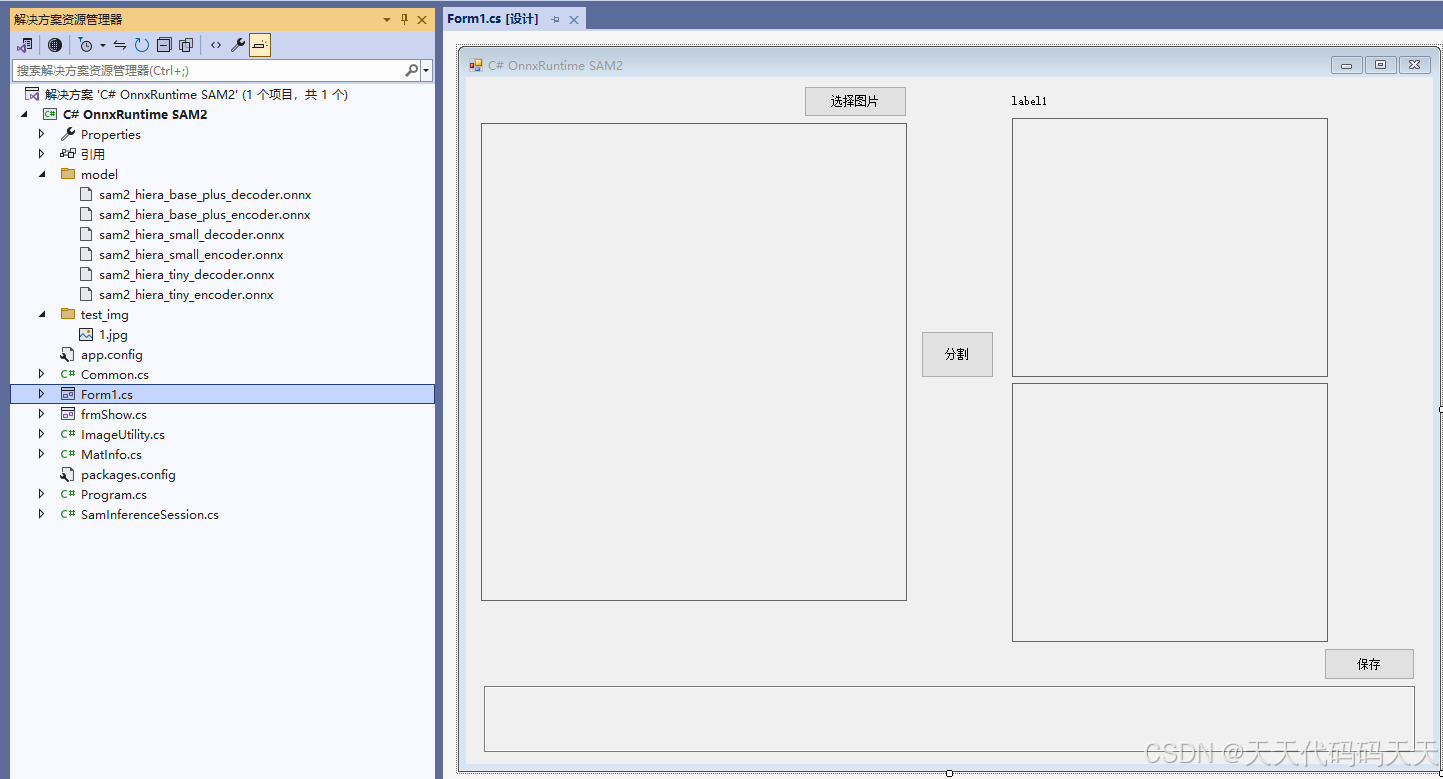Collapse the test_img folder
This screenshot has width=1443, height=779.
[x=42, y=315]
